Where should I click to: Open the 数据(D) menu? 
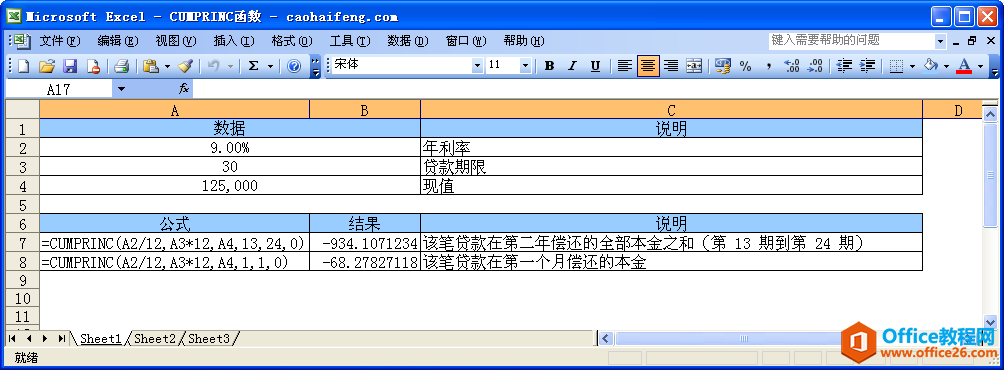[x=408, y=41]
